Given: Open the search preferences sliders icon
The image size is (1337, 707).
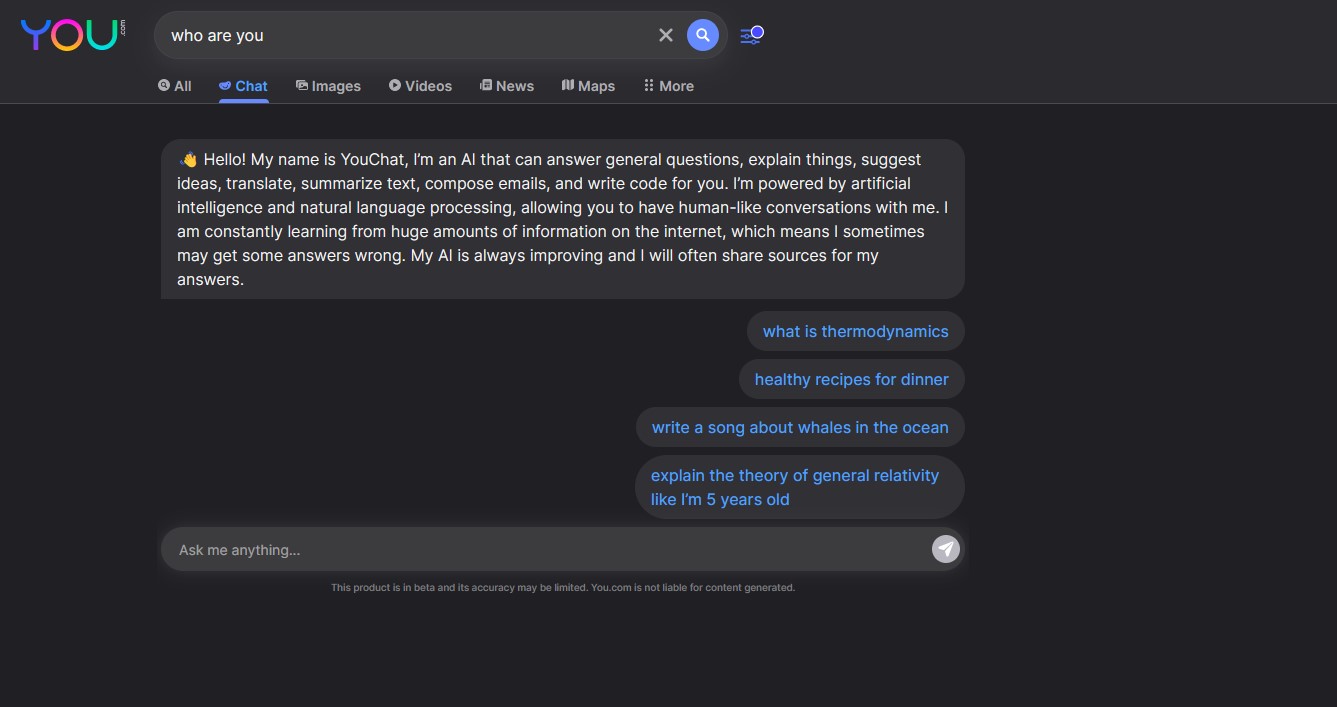Looking at the screenshot, I should coord(751,35).
